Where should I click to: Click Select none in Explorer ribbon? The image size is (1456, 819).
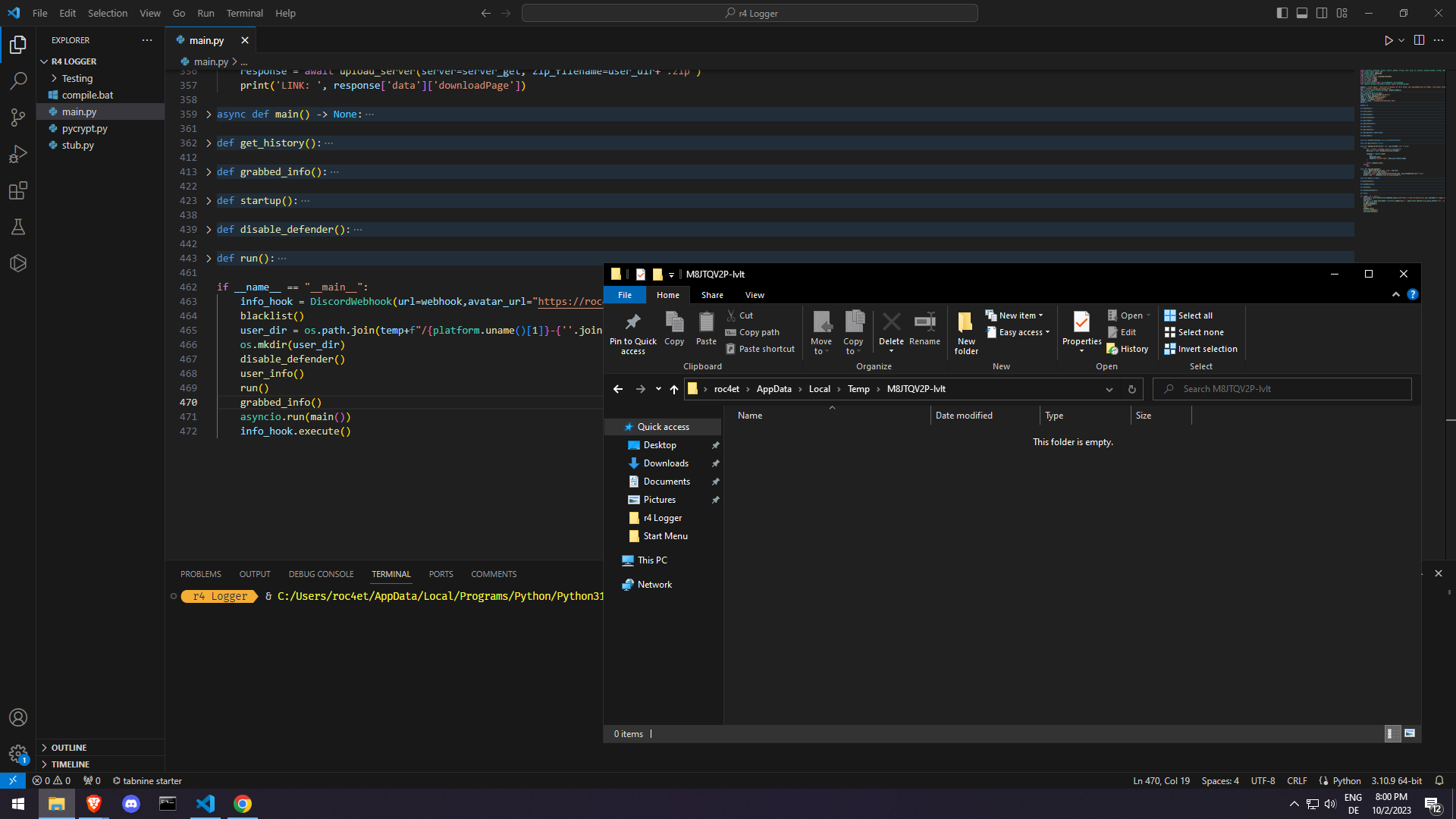click(1194, 332)
